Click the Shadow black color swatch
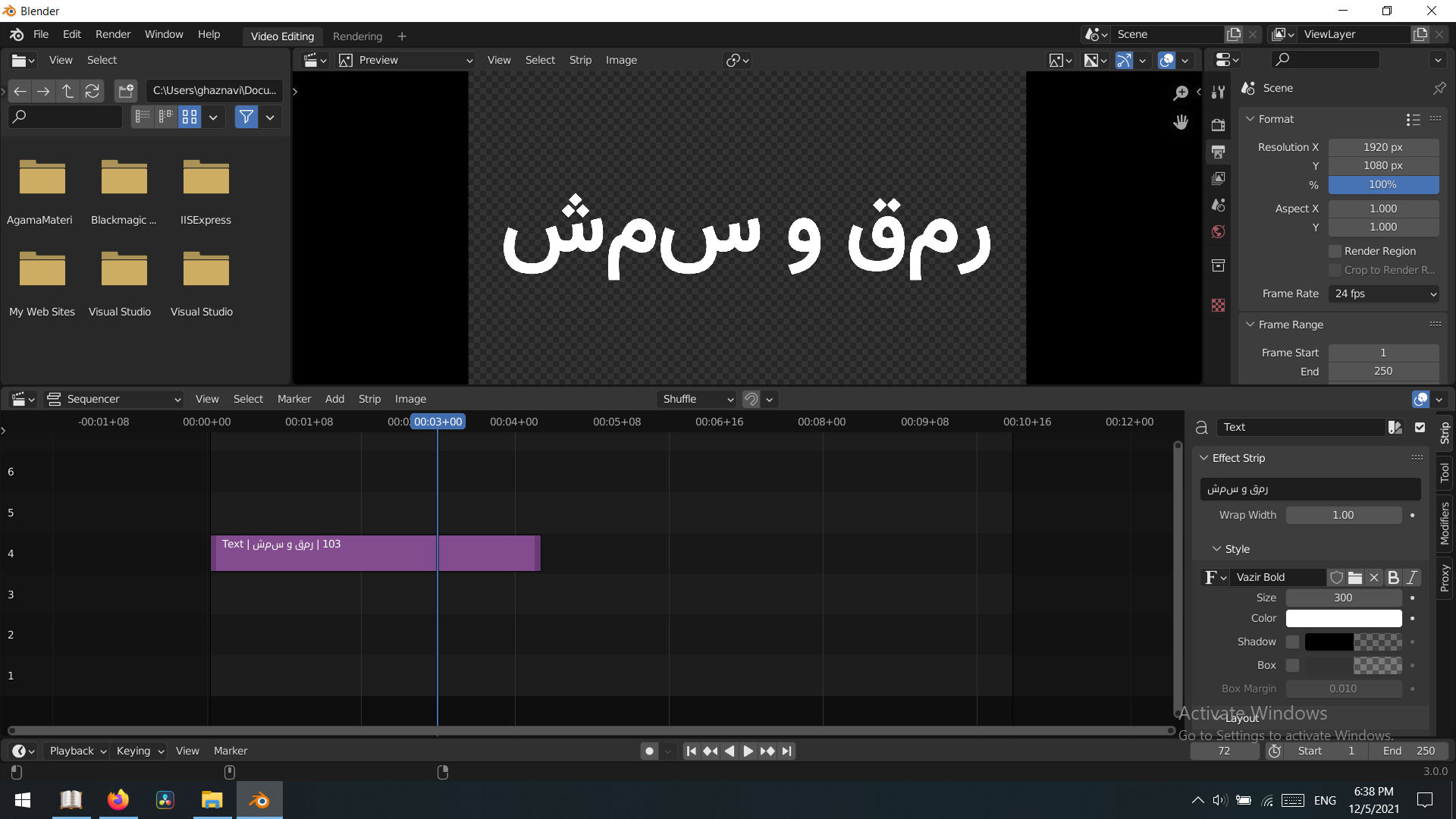Screen dimensions: 1456x819 click(x=1329, y=642)
